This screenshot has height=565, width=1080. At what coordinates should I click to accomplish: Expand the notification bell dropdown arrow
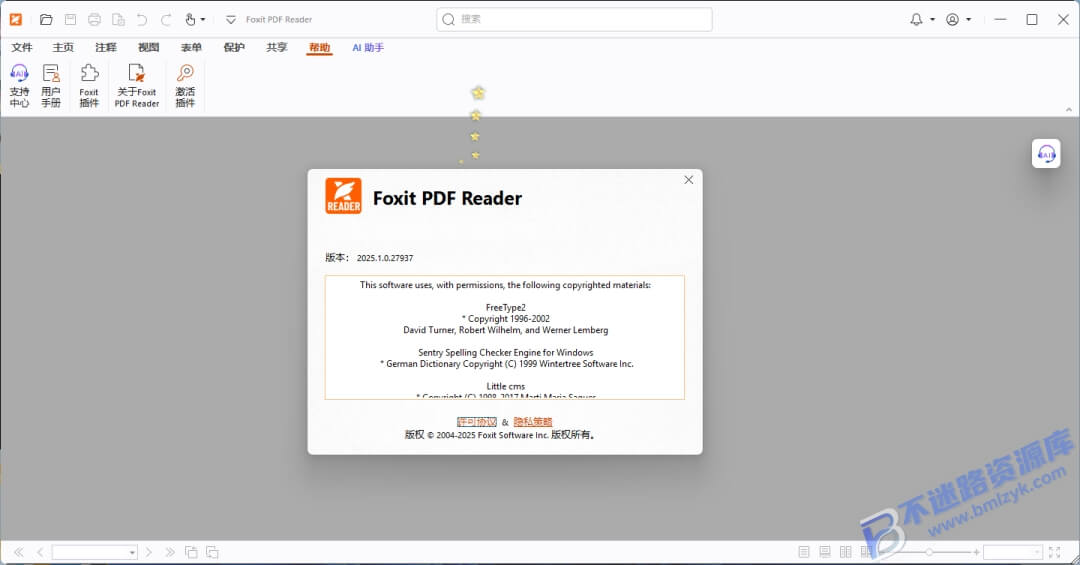pos(933,19)
